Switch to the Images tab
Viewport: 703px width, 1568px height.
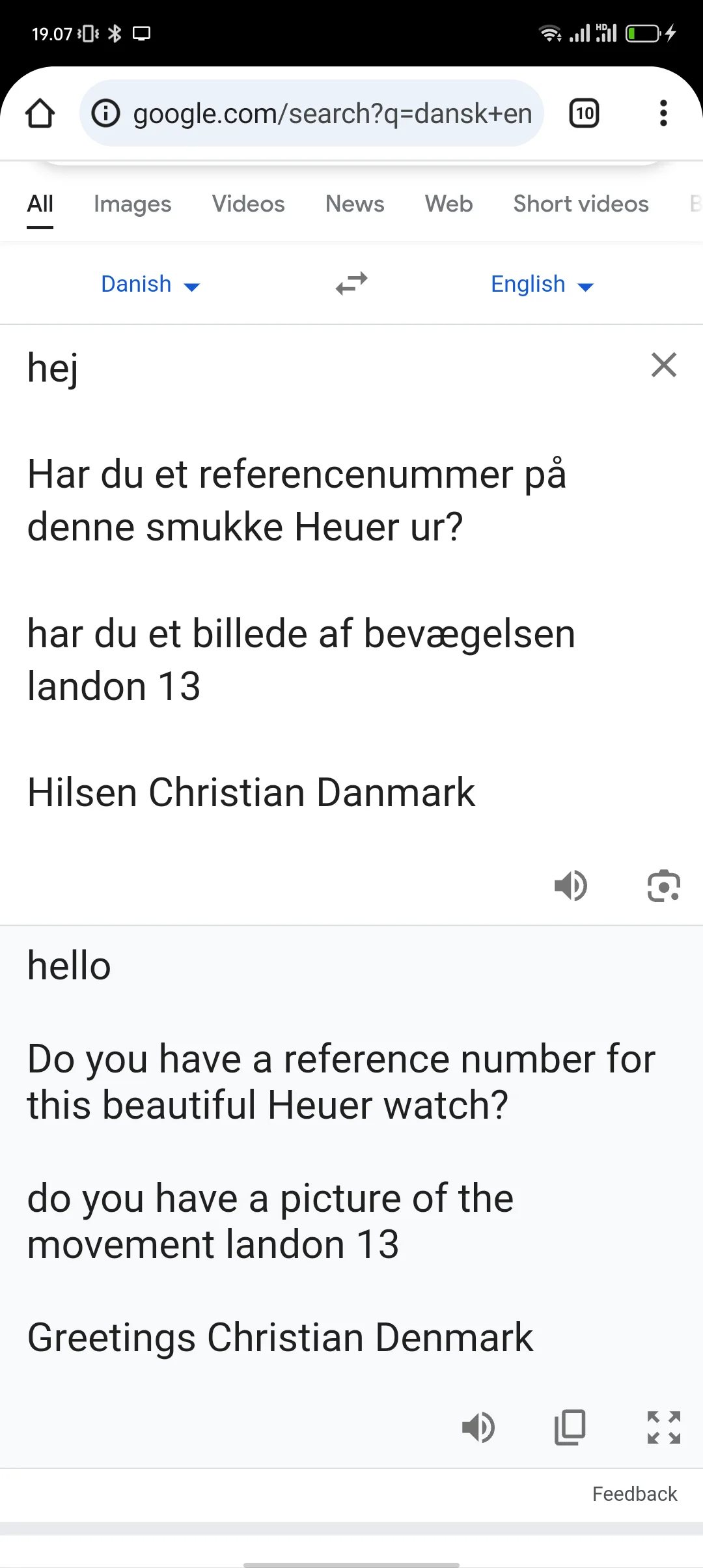click(x=132, y=204)
